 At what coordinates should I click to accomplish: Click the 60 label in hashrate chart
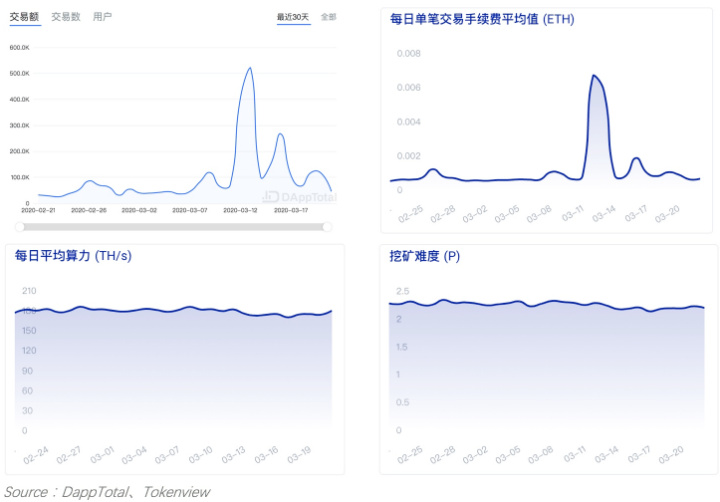pos(28,391)
